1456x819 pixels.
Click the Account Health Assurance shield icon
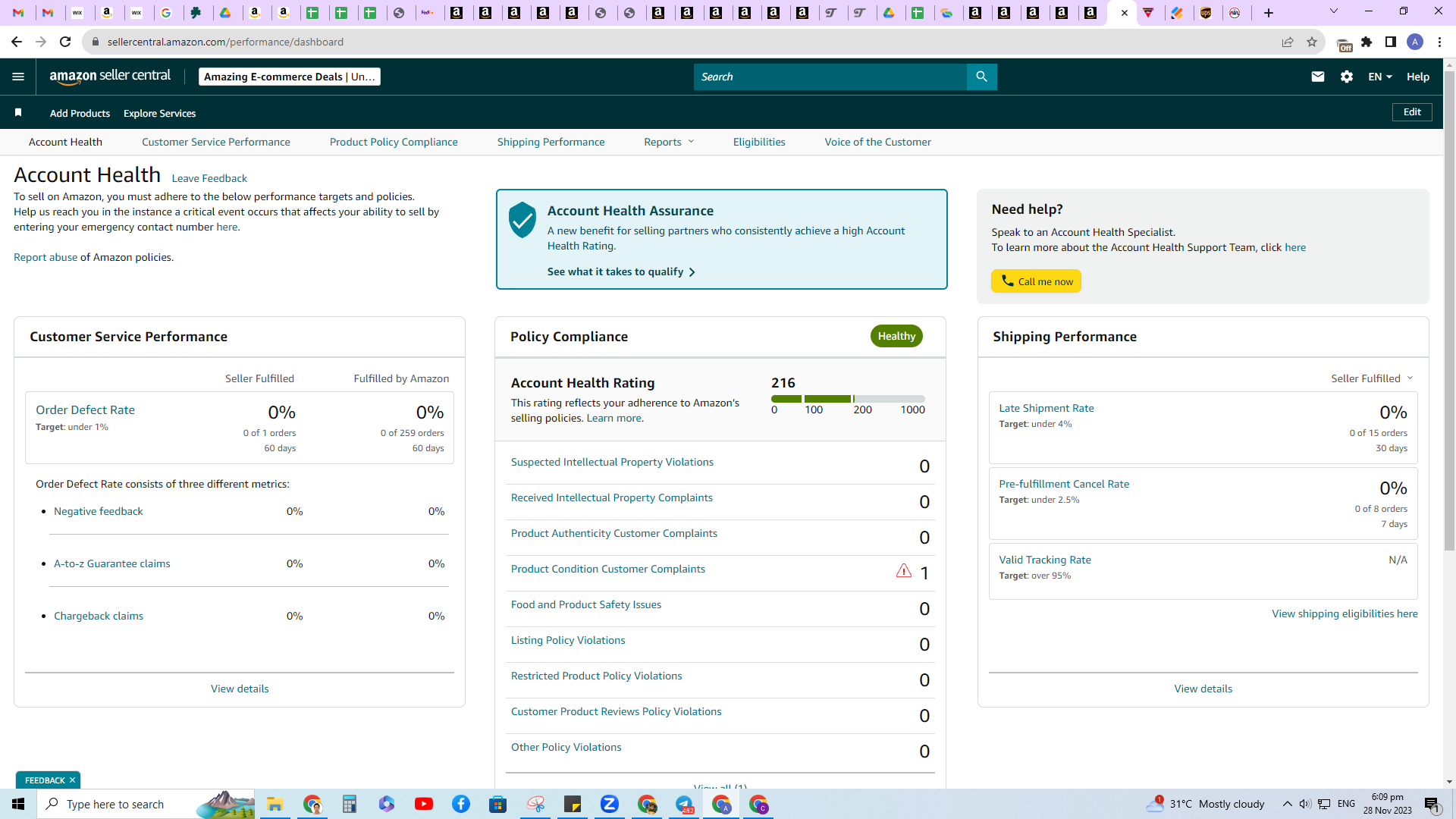(x=522, y=220)
